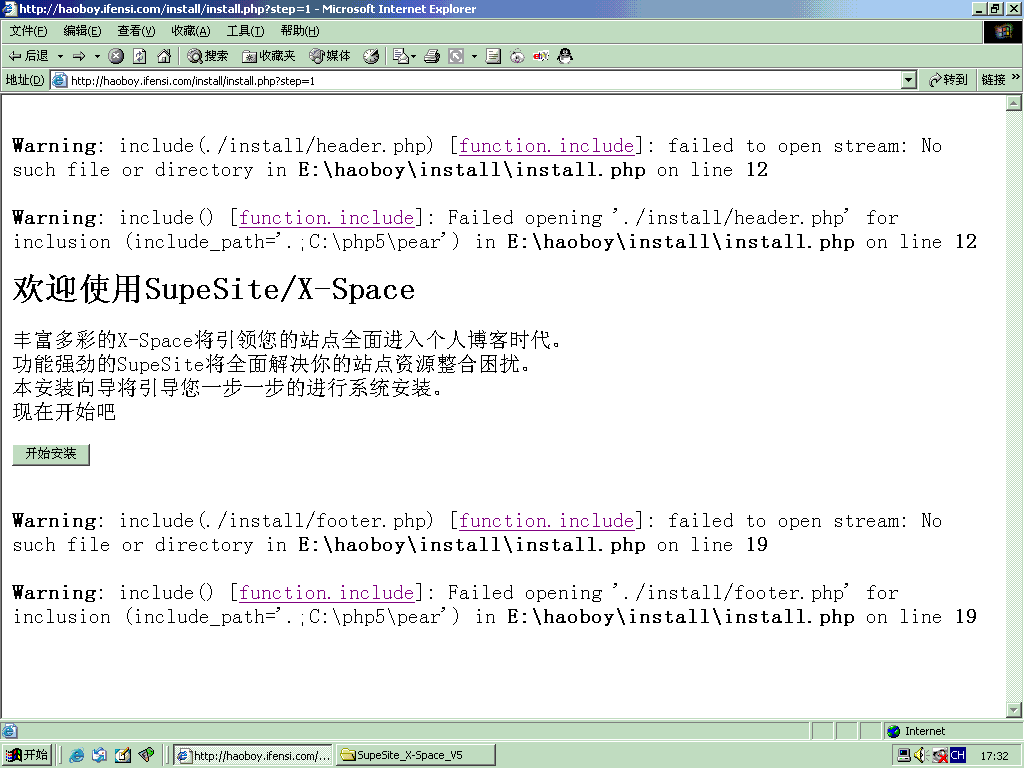Open the 工具(T) menu

[246, 31]
